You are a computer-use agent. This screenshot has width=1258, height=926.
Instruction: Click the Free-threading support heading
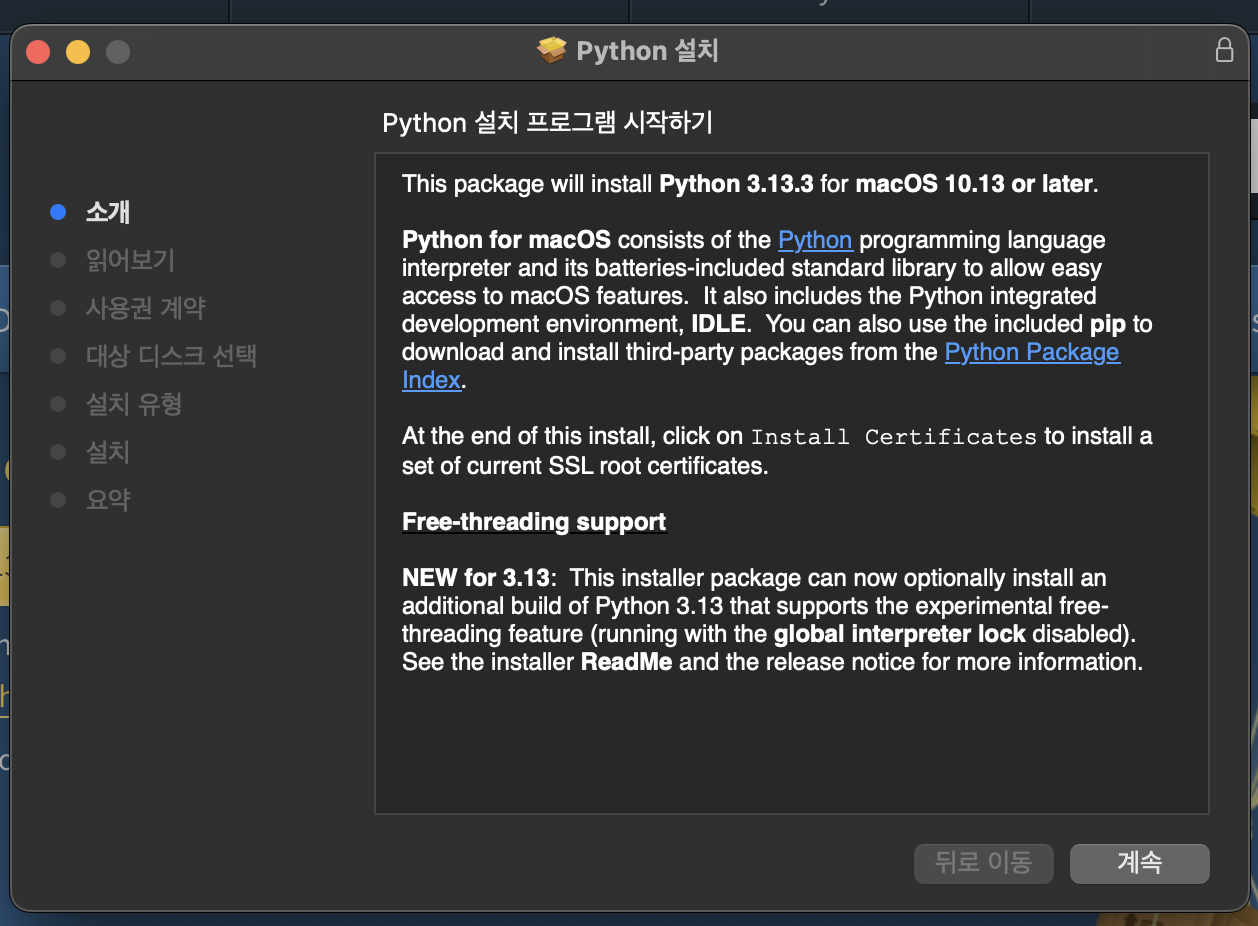pyautogui.click(x=534, y=522)
